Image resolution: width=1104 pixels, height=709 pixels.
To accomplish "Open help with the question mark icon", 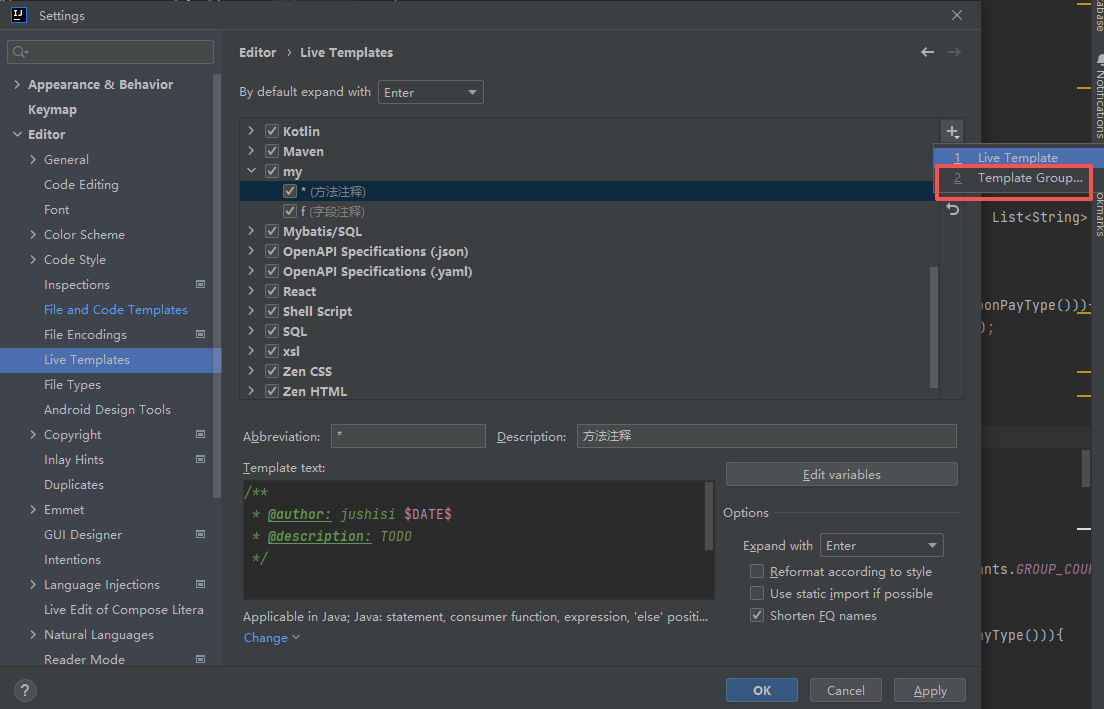I will click(x=25, y=690).
